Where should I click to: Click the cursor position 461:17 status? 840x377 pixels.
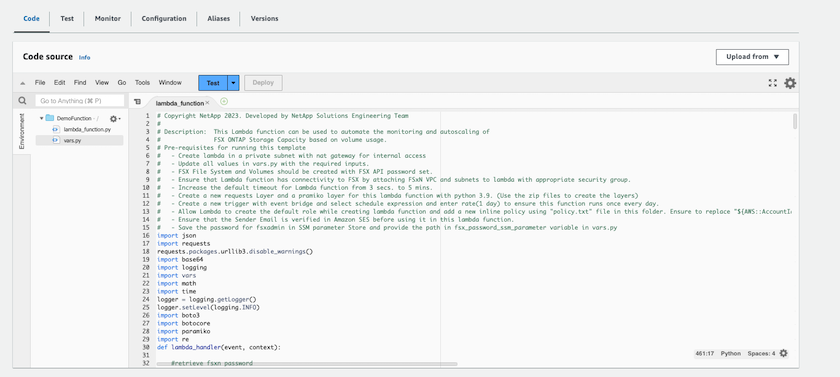pyautogui.click(x=703, y=353)
